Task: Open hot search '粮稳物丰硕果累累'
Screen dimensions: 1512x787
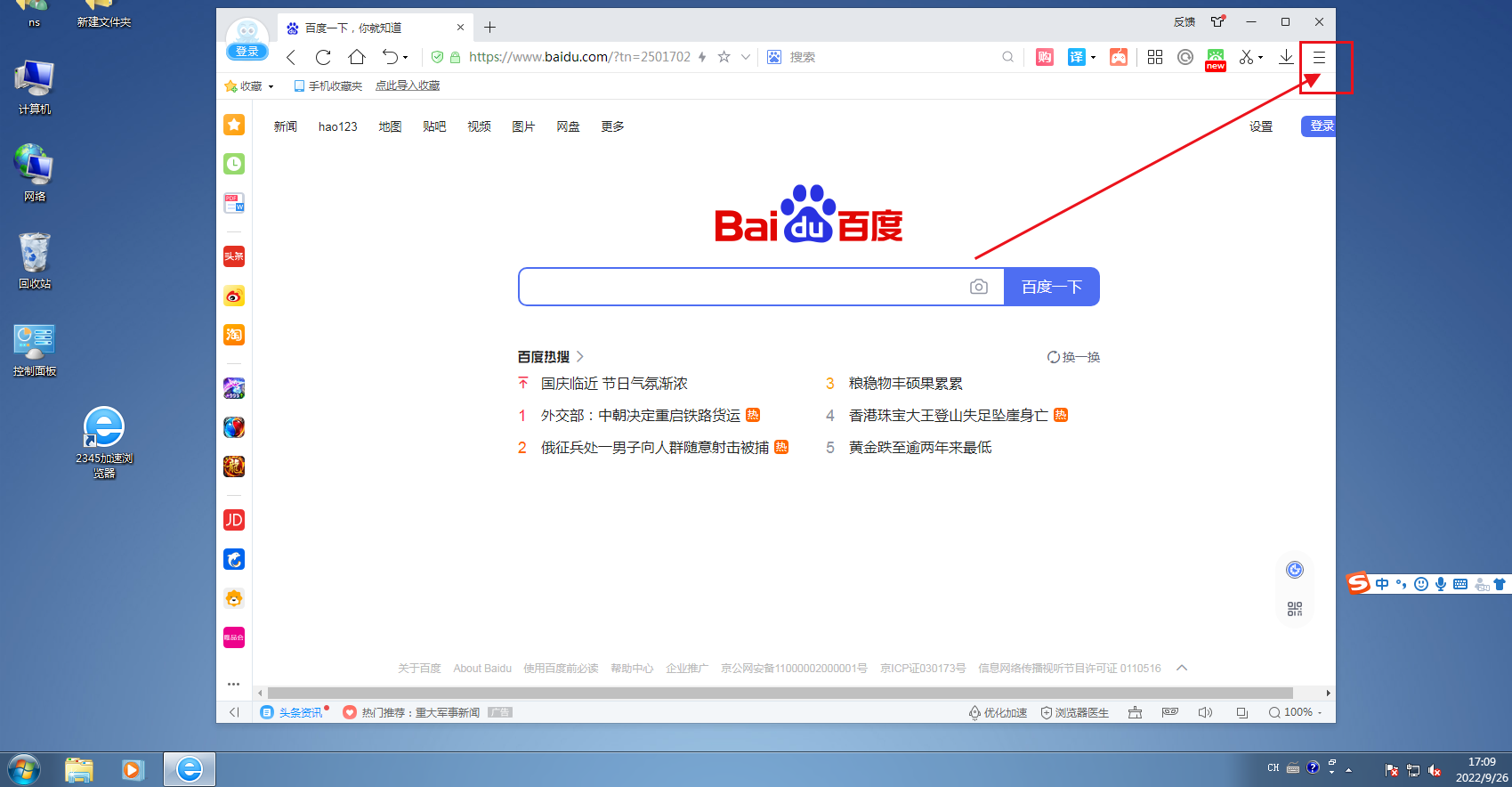Action: pos(906,384)
